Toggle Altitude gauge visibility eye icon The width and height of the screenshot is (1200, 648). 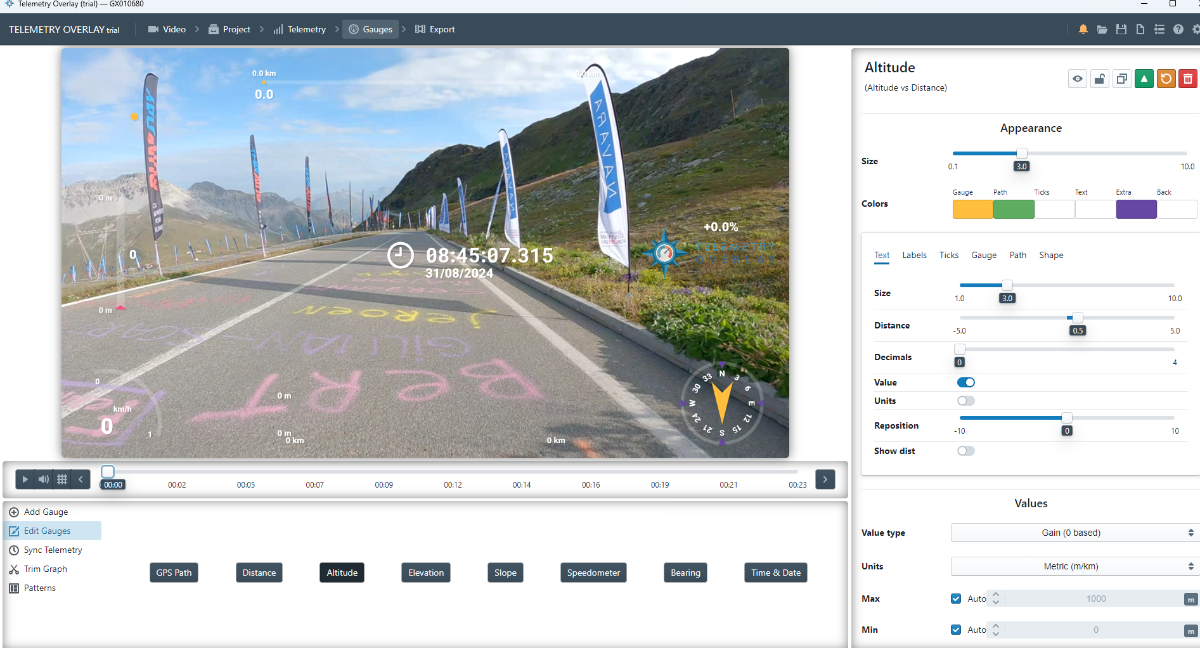pos(1077,79)
